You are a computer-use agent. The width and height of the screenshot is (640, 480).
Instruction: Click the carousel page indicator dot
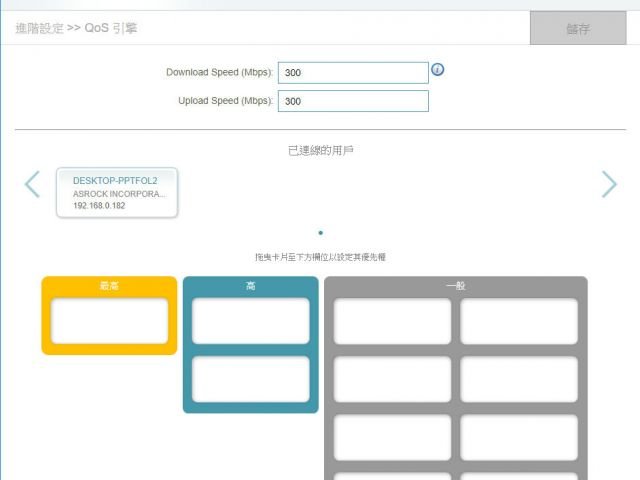320,233
